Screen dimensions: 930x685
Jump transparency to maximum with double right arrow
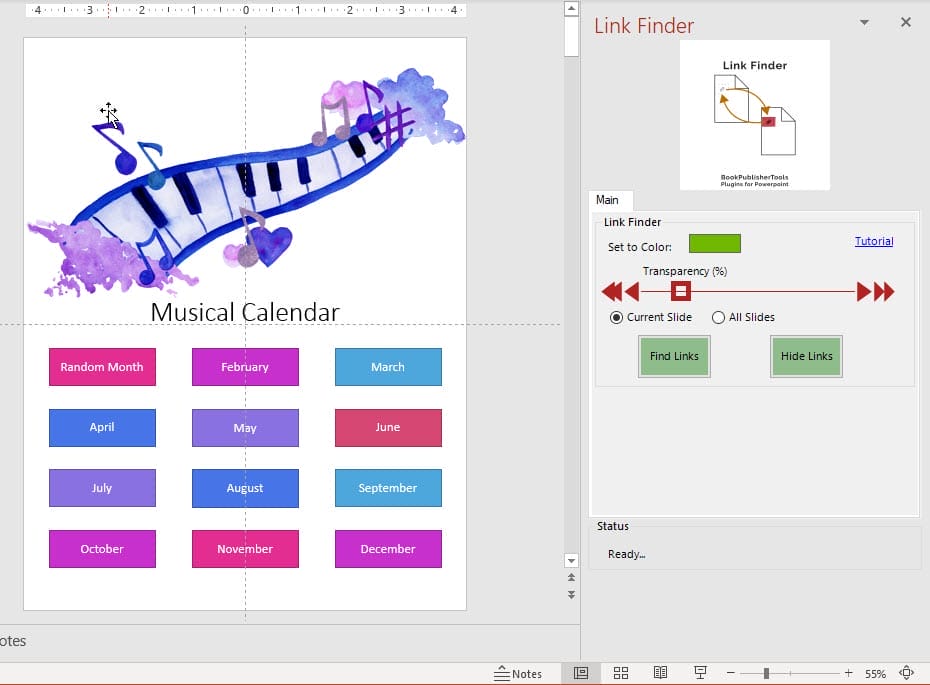point(884,292)
